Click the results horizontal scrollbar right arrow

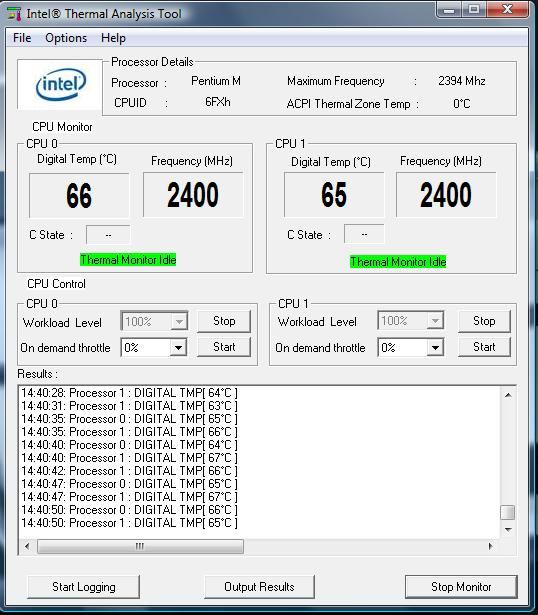[490, 546]
